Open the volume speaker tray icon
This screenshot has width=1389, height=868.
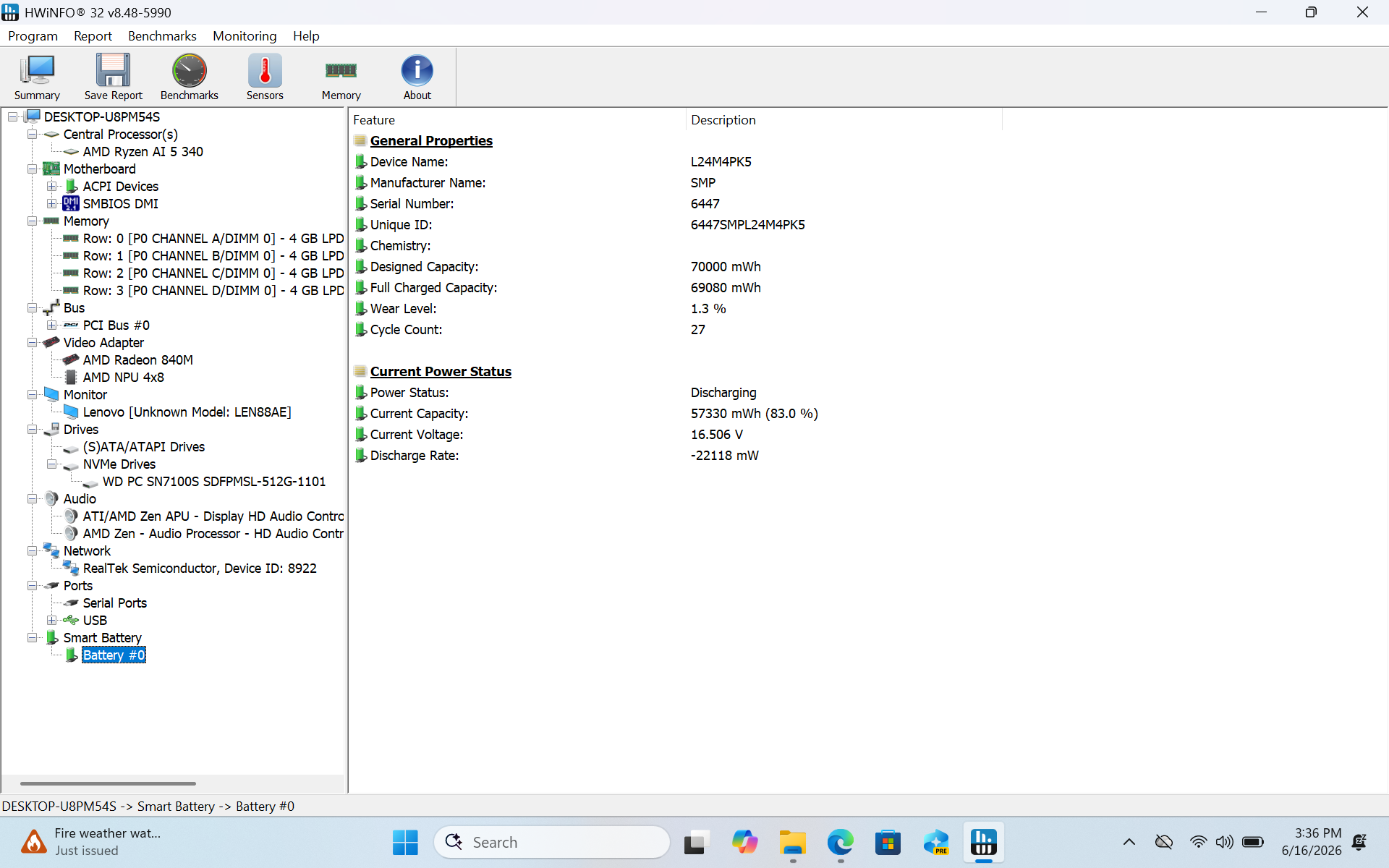coord(1224,842)
